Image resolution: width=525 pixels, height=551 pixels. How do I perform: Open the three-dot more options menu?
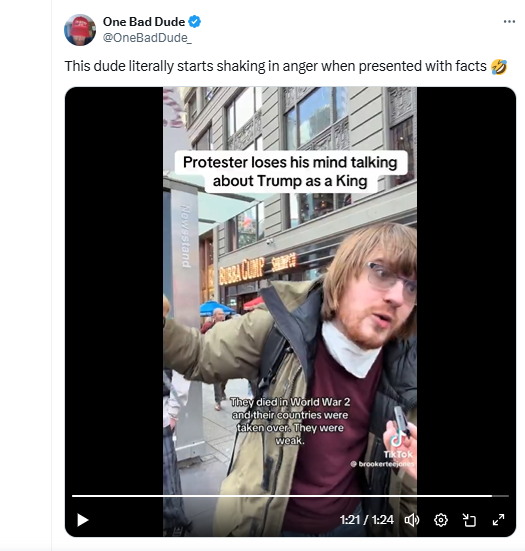(509, 21)
